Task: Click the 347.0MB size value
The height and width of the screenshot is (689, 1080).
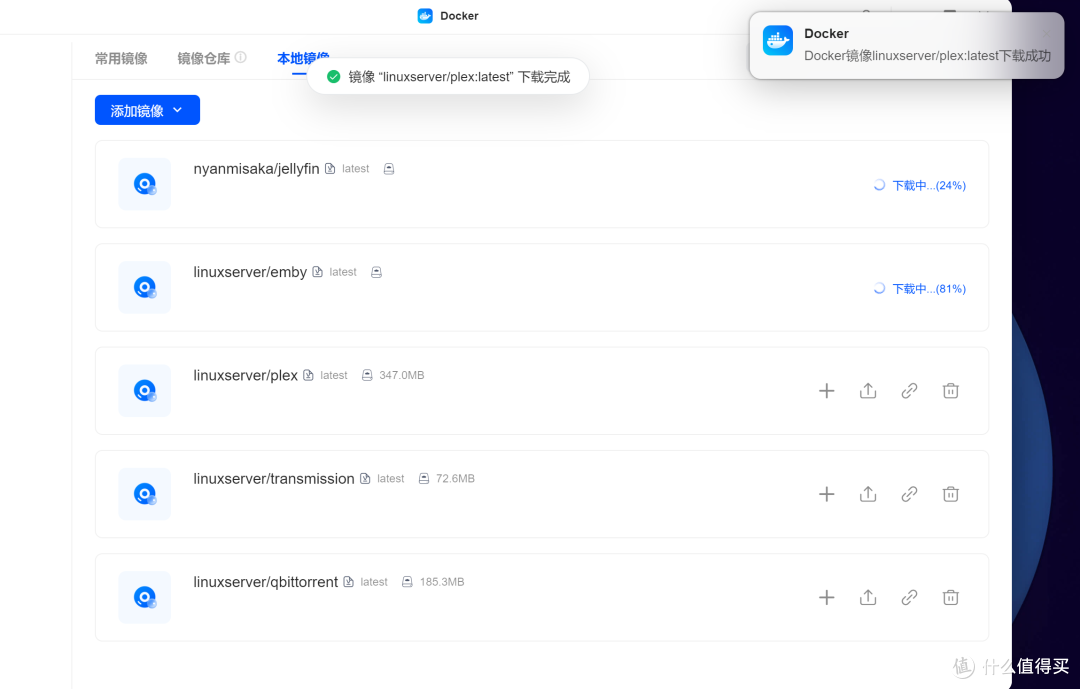Action: (x=402, y=376)
